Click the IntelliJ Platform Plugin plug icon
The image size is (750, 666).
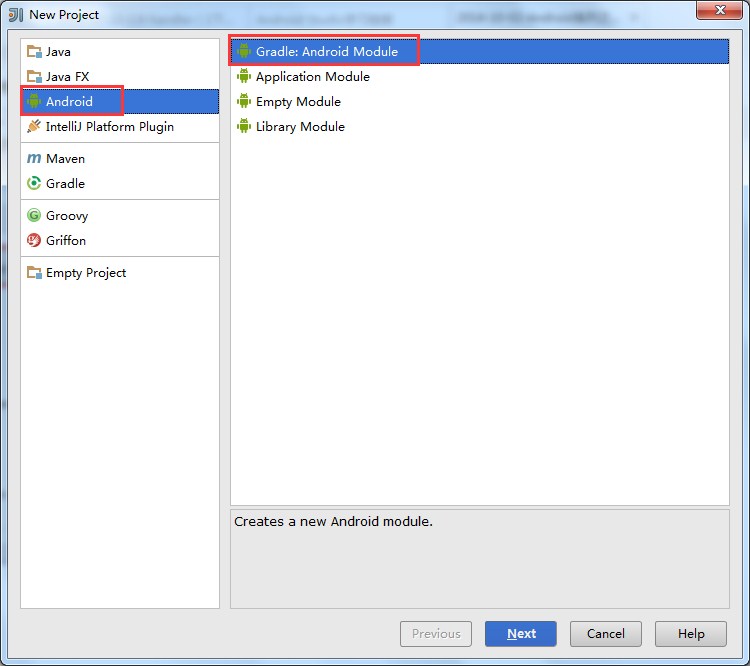(x=34, y=126)
